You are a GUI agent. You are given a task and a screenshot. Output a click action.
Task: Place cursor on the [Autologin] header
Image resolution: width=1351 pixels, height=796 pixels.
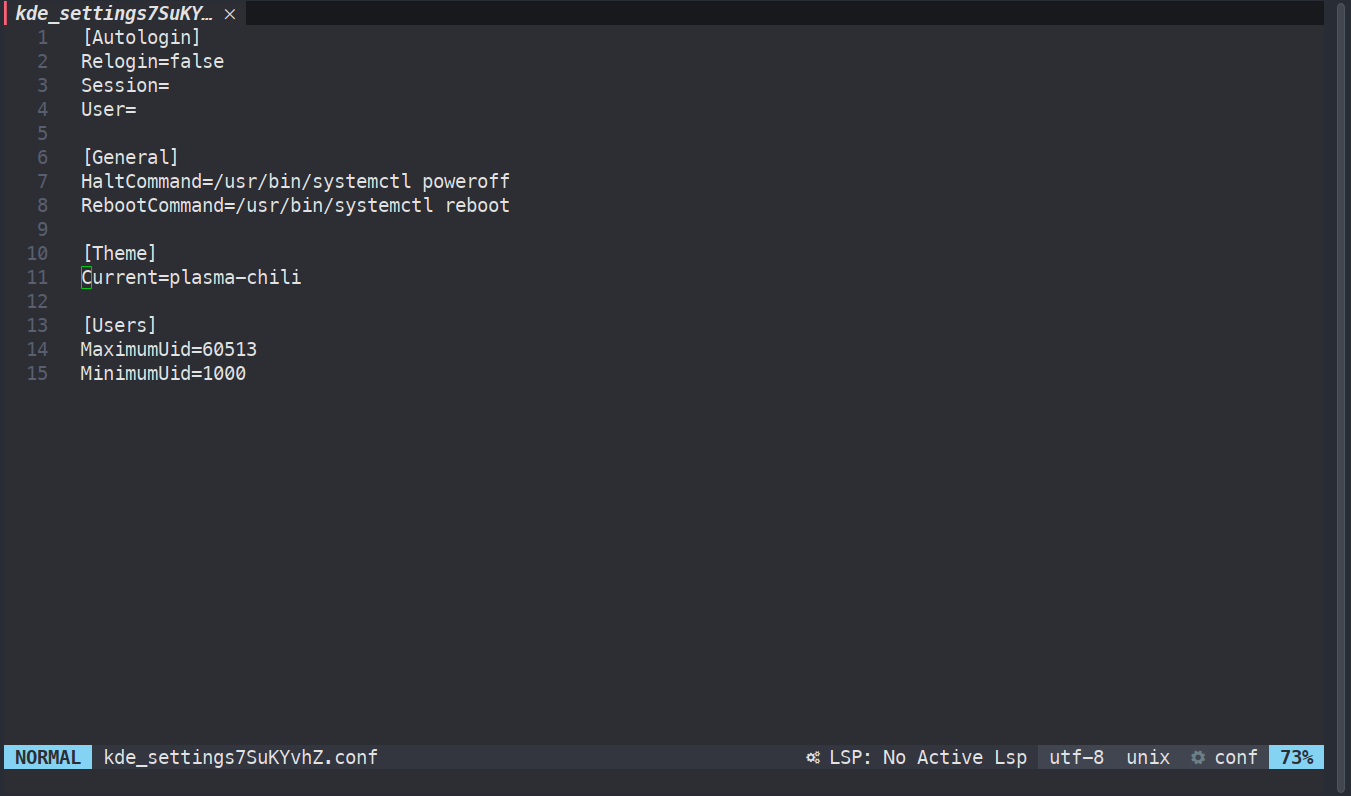tap(142, 37)
